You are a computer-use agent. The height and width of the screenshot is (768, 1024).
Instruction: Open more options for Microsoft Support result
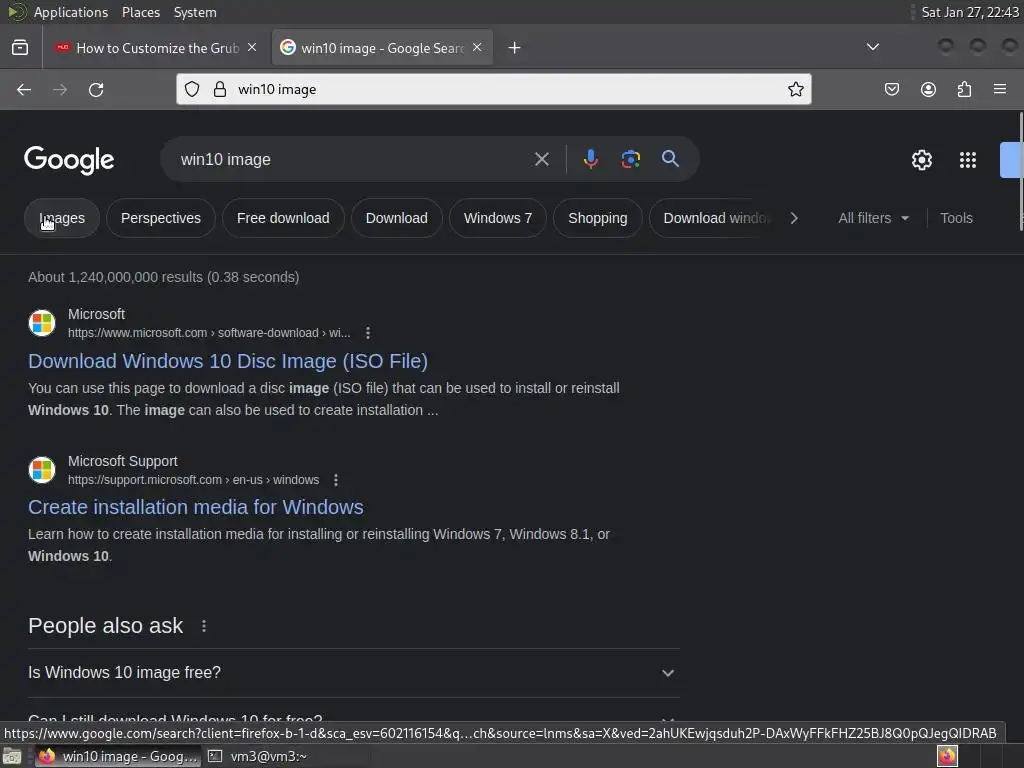336,480
